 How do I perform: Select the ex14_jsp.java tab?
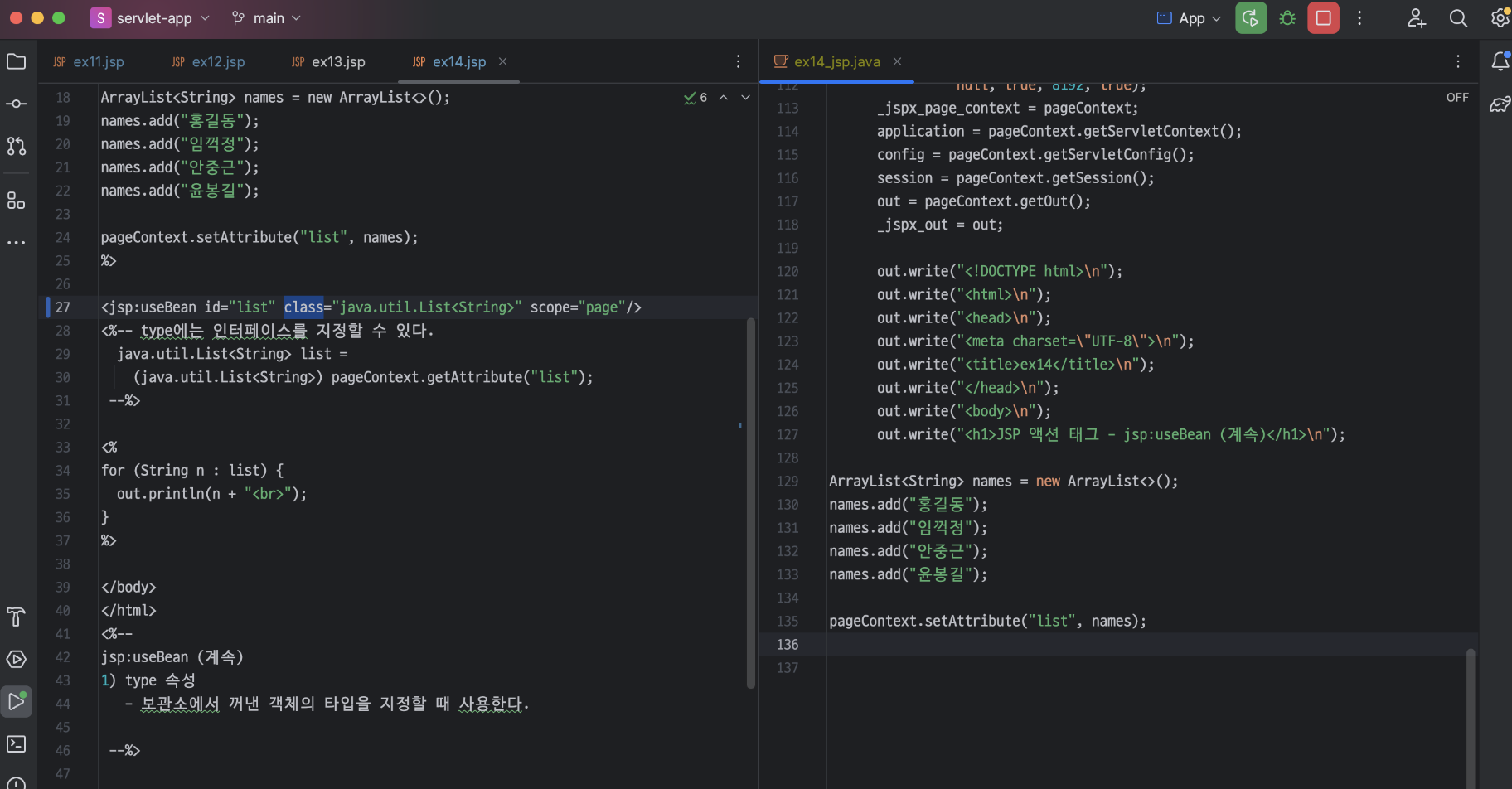[x=827, y=62]
